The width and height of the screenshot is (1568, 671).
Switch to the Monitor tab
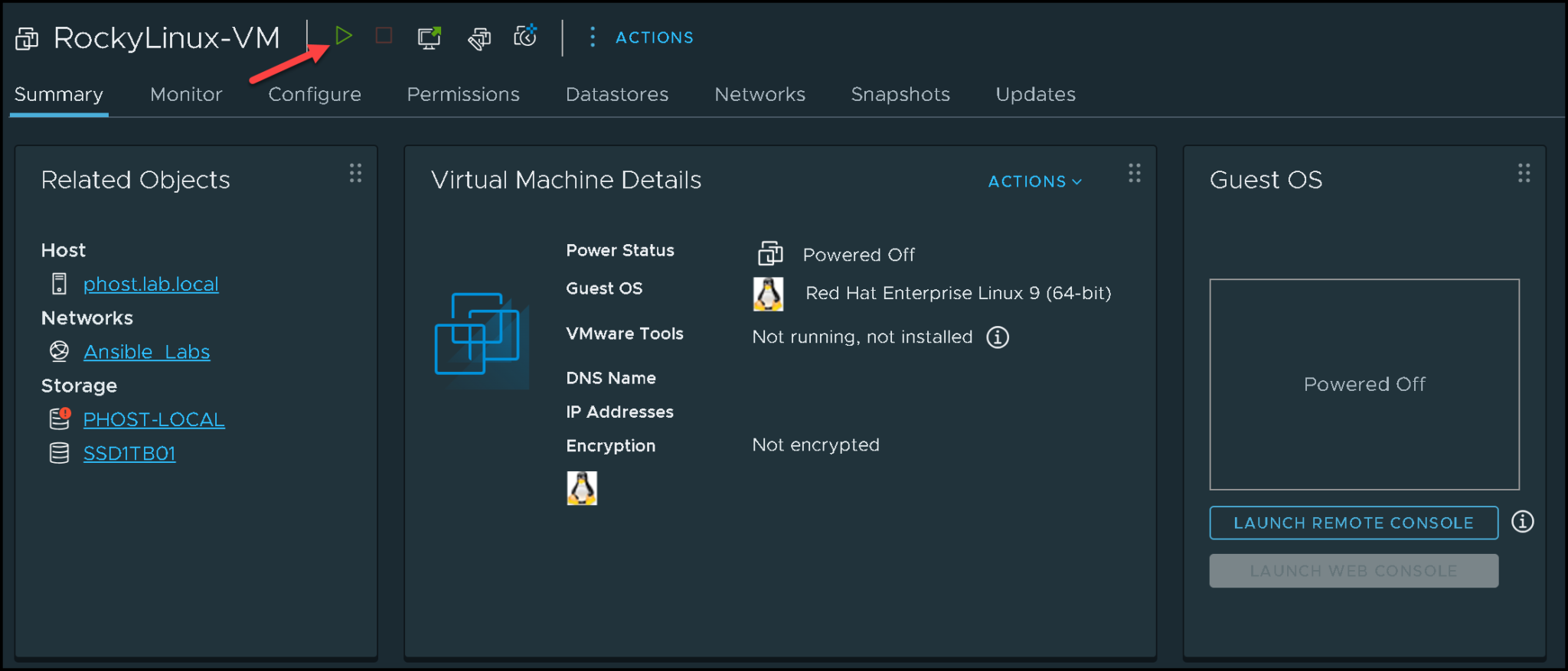tap(186, 94)
